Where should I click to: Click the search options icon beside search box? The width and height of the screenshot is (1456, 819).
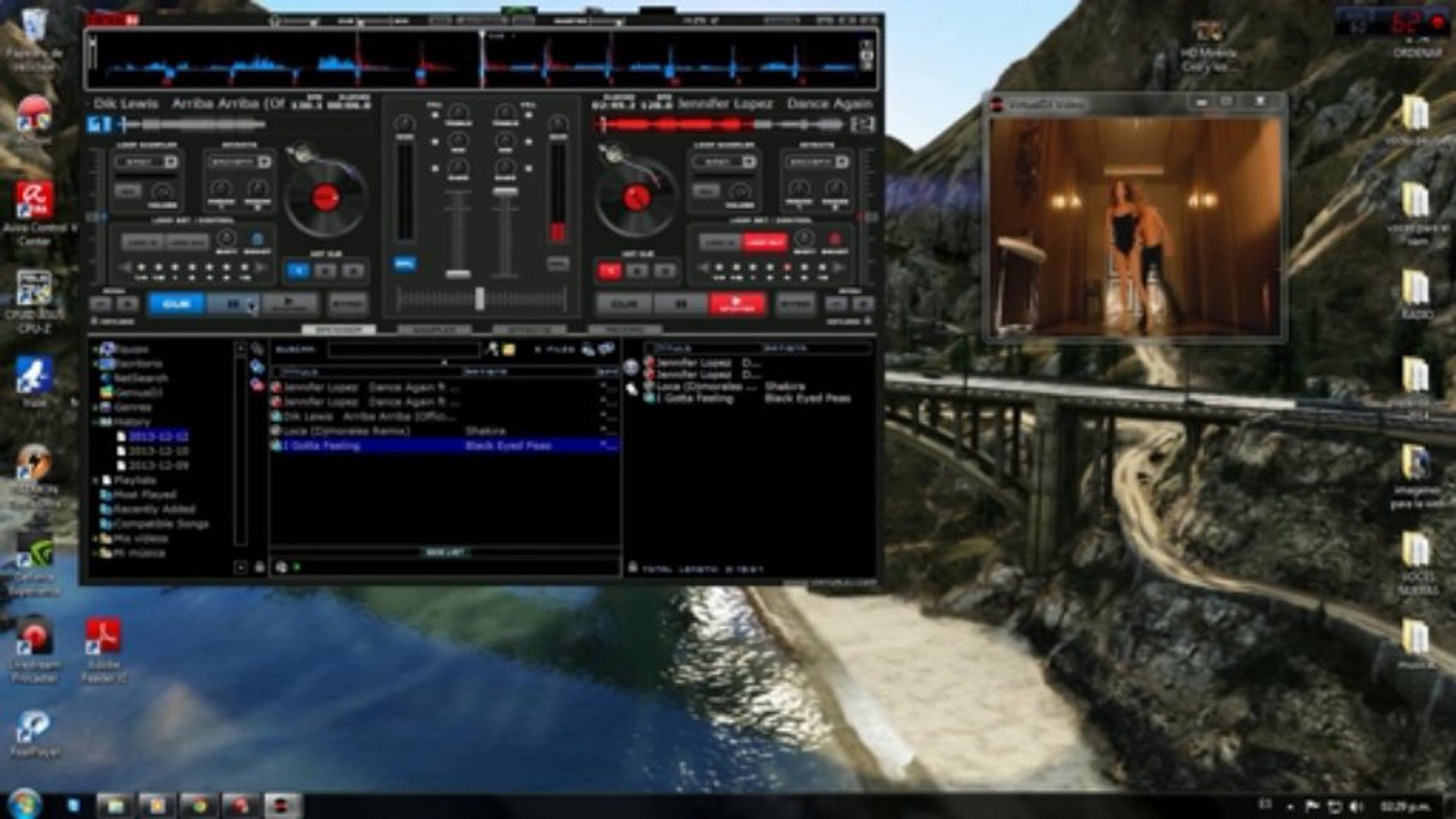coord(492,349)
